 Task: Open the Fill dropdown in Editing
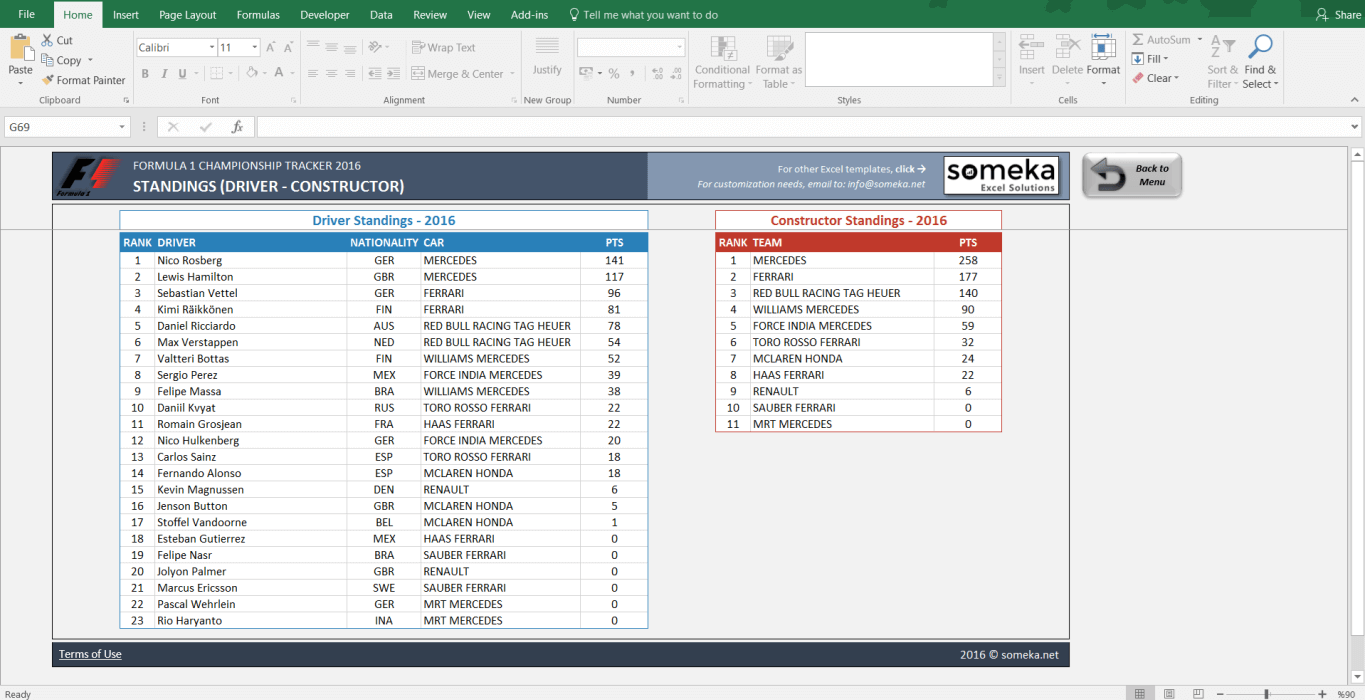click(x=1150, y=59)
